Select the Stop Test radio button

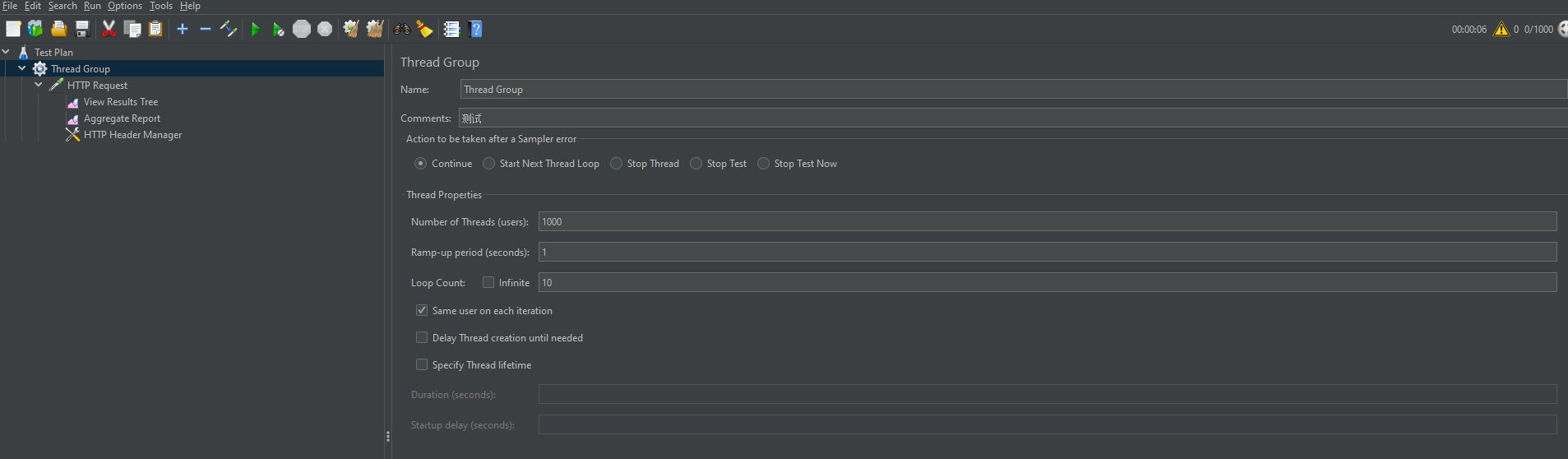[x=696, y=164]
